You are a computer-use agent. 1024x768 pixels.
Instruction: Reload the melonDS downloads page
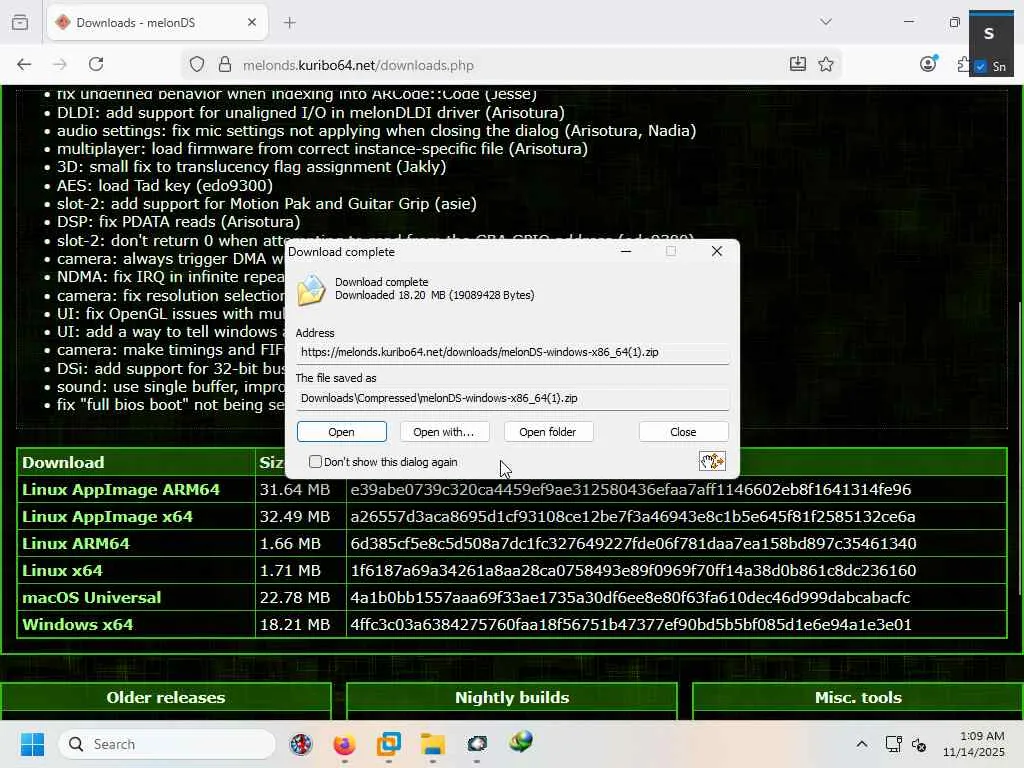[x=96, y=64]
